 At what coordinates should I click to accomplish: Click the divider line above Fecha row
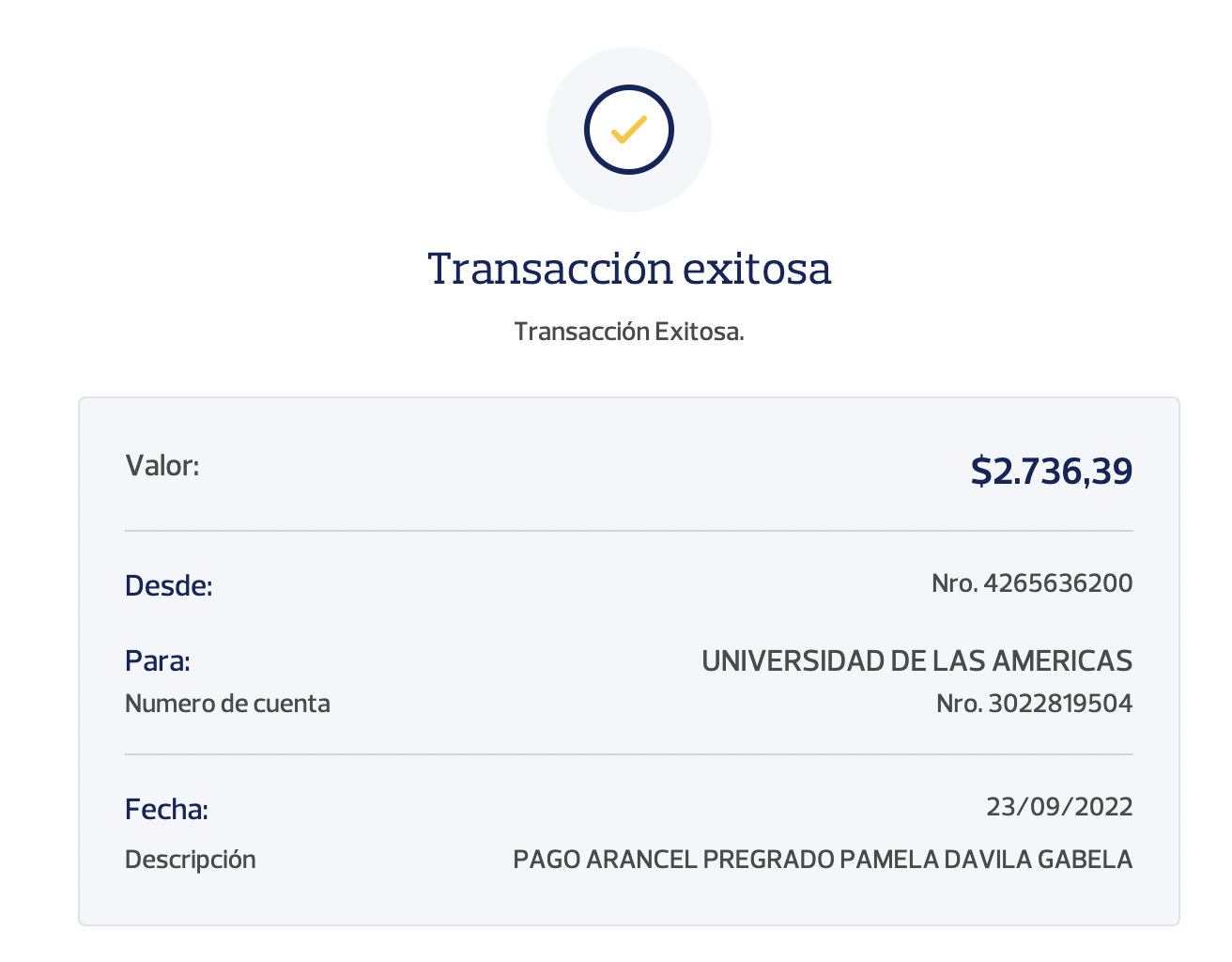point(629,754)
